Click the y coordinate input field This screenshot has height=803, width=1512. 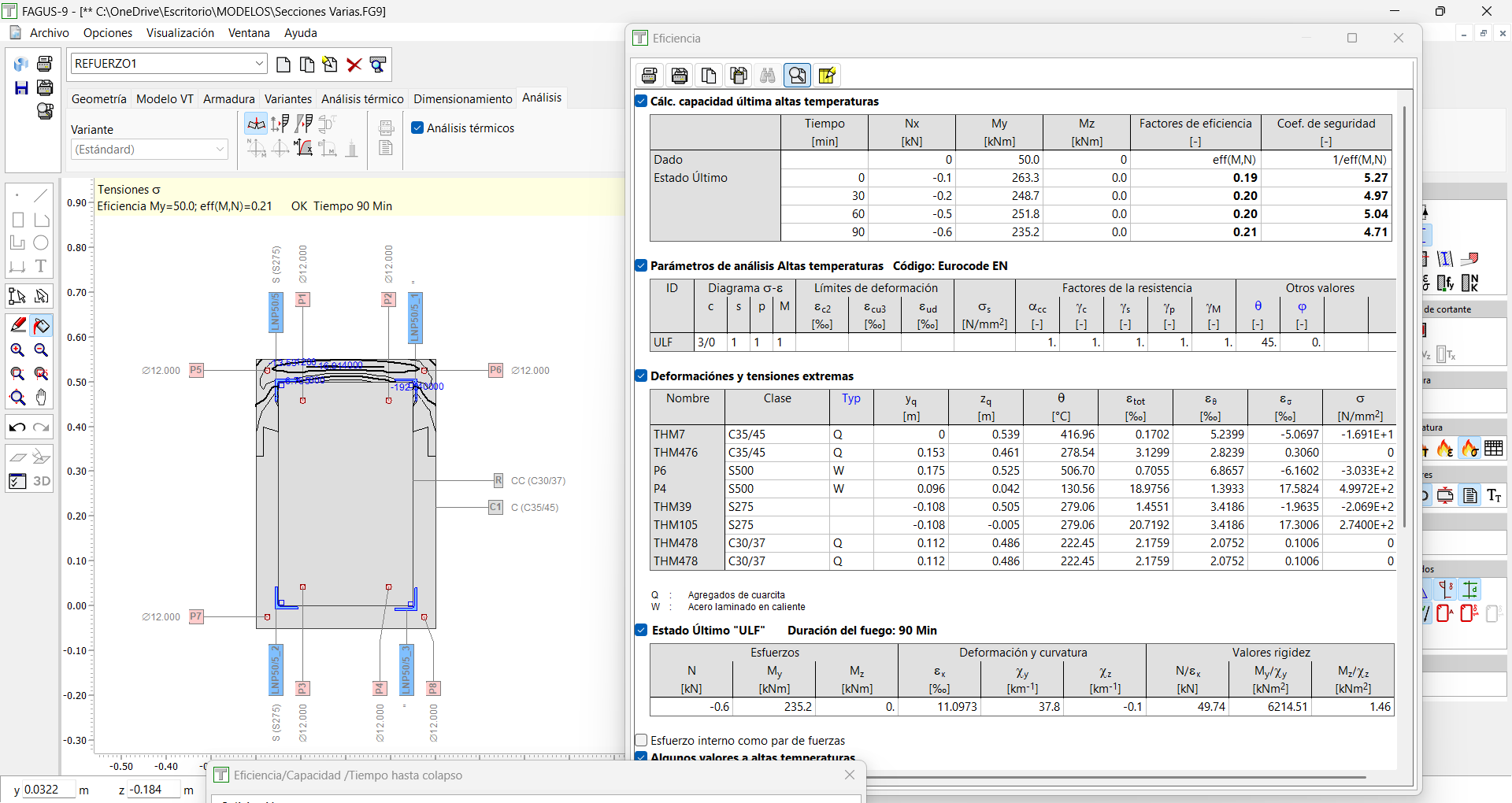pyautogui.click(x=47, y=790)
